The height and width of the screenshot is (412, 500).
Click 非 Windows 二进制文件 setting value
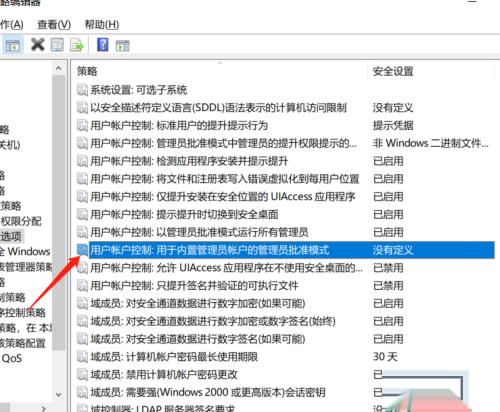coord(431,143)
